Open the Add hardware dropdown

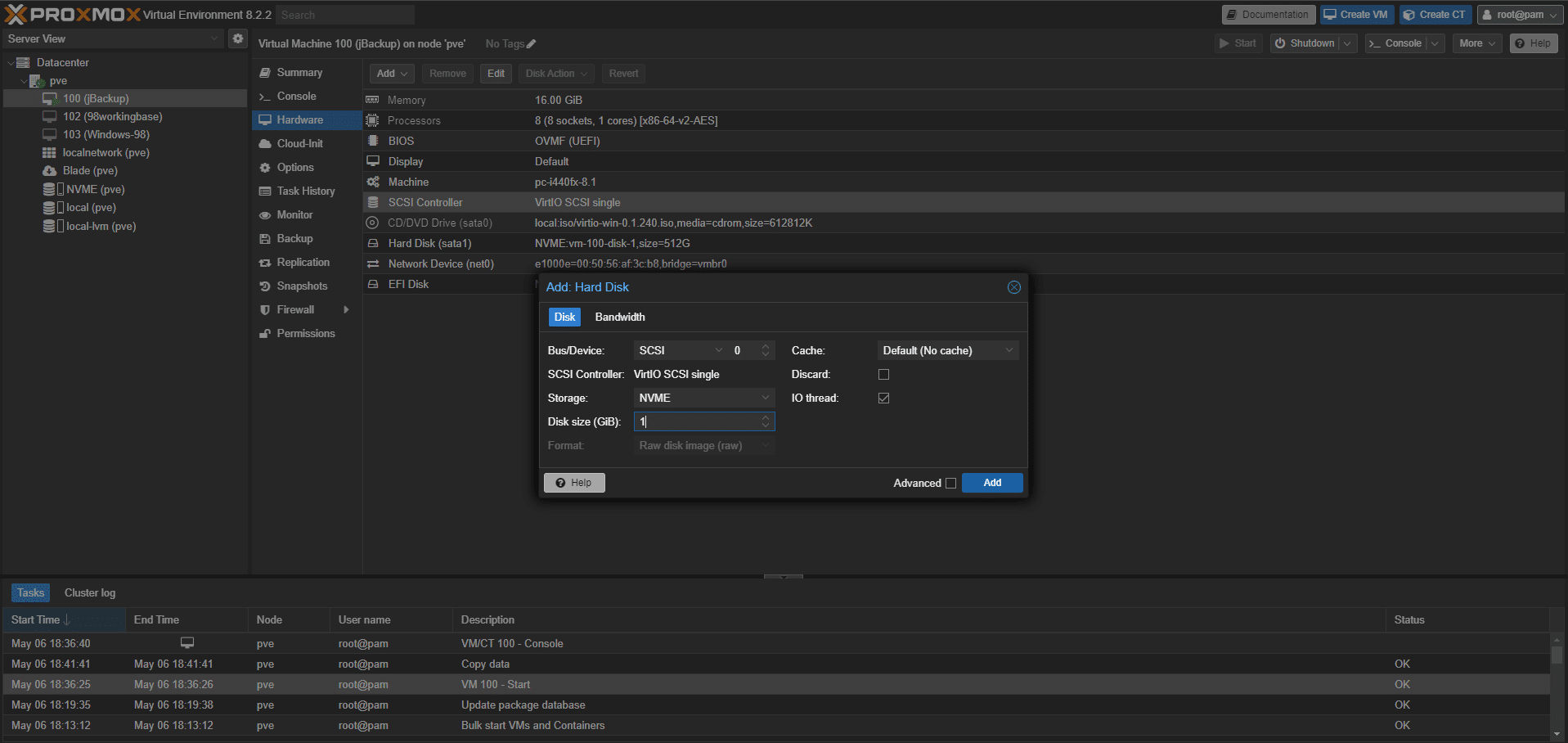(x=392, y=73)
